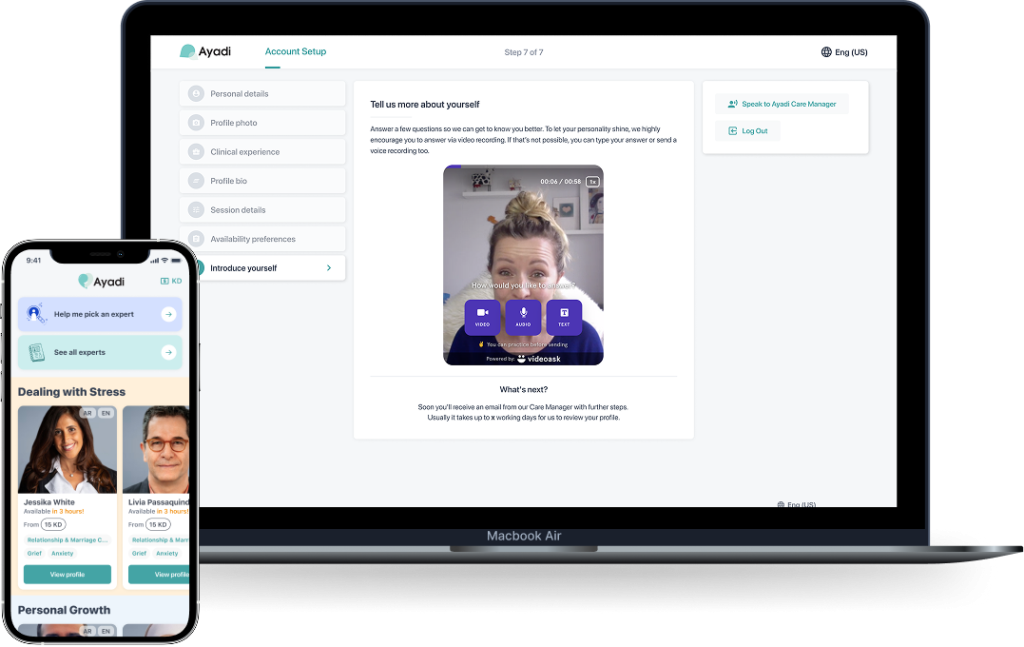
Task: Click the footer Eng (US) language link
Action: point(797,504)
